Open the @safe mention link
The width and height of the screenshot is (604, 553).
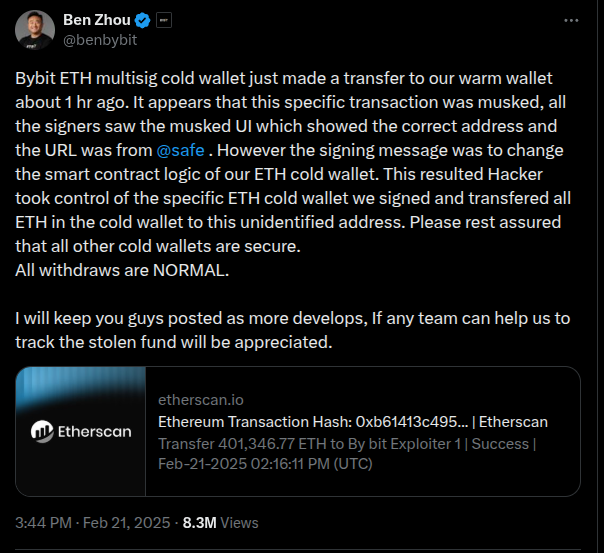pos(183,150)
